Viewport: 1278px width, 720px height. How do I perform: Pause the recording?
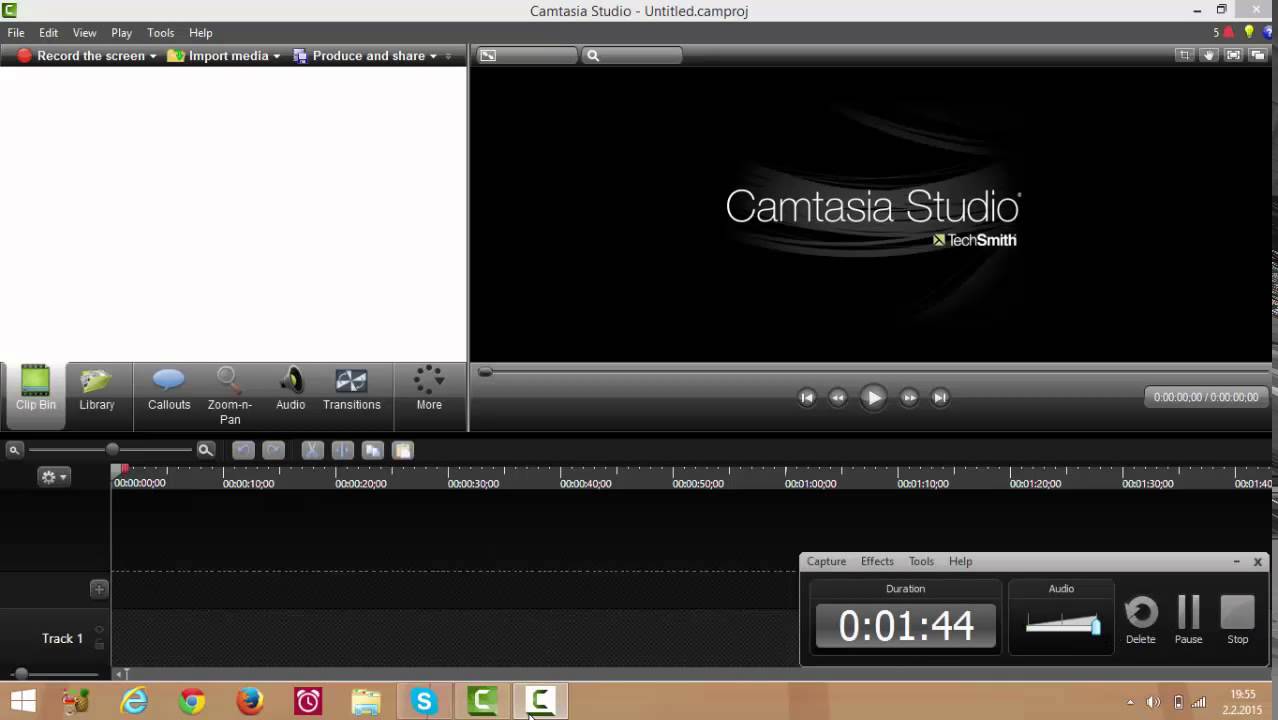pos(1188,620)
